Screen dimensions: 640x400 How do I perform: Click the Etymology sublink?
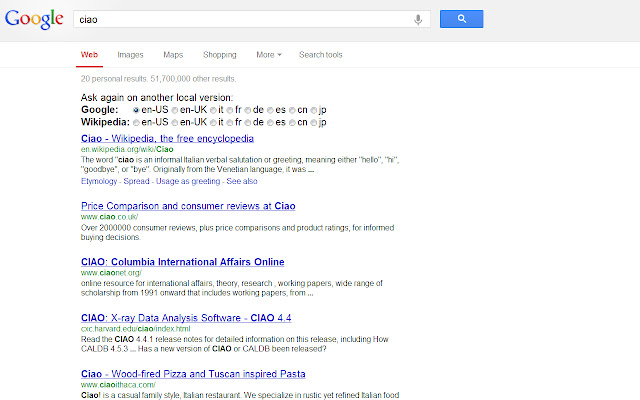(x=99, y=181)
